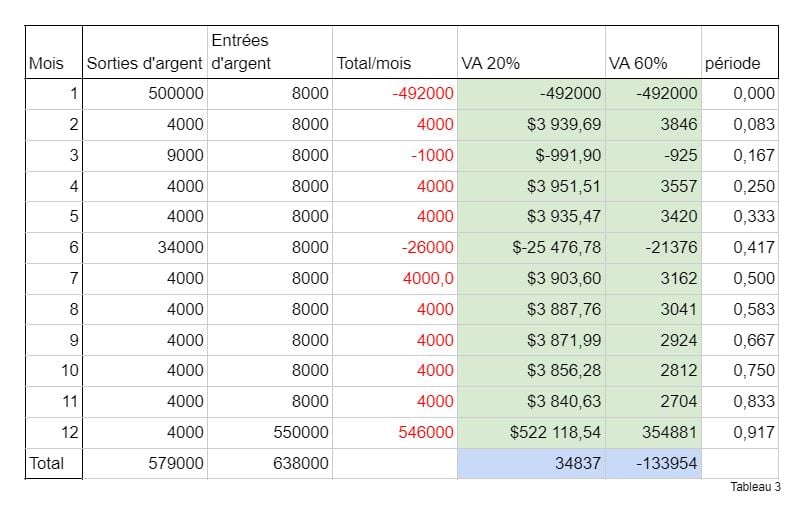Click the 354881 cell in VA 60%
811x507 pixels.
pyautogui.click(x=652, y=432)
